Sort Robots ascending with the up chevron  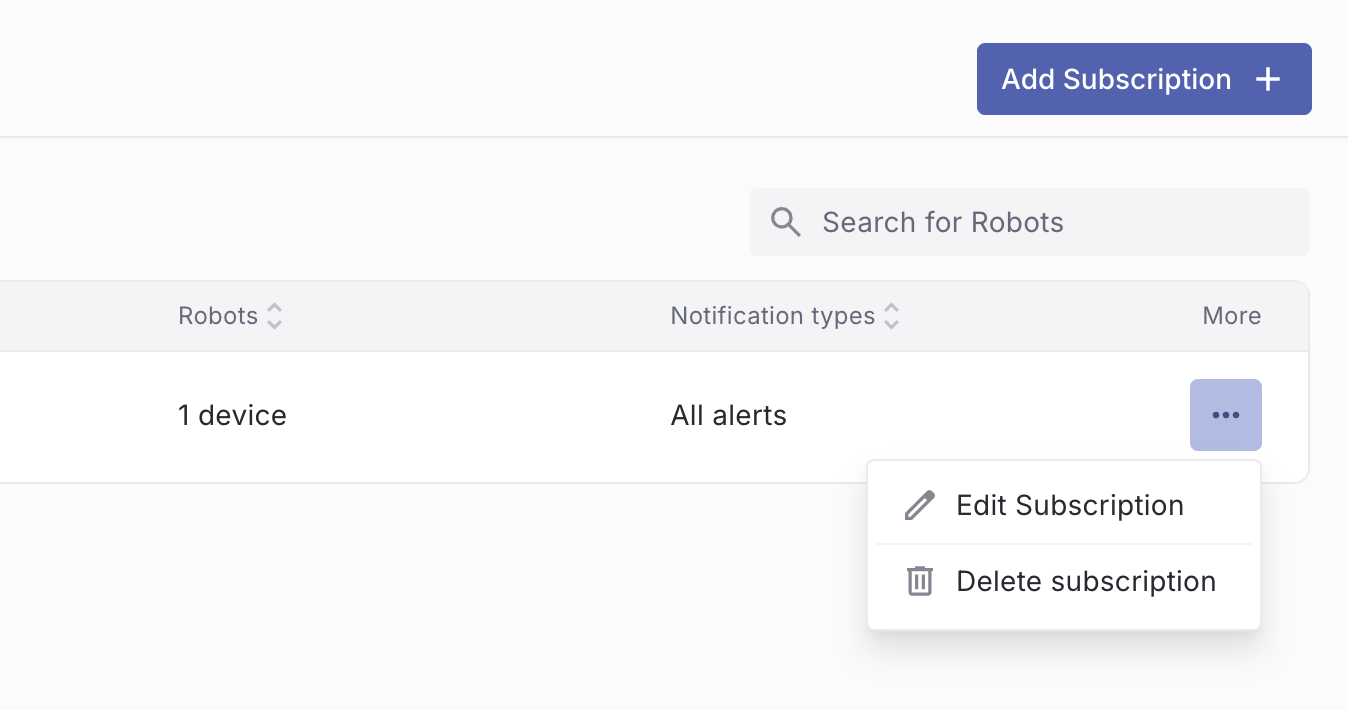(274, 309)
